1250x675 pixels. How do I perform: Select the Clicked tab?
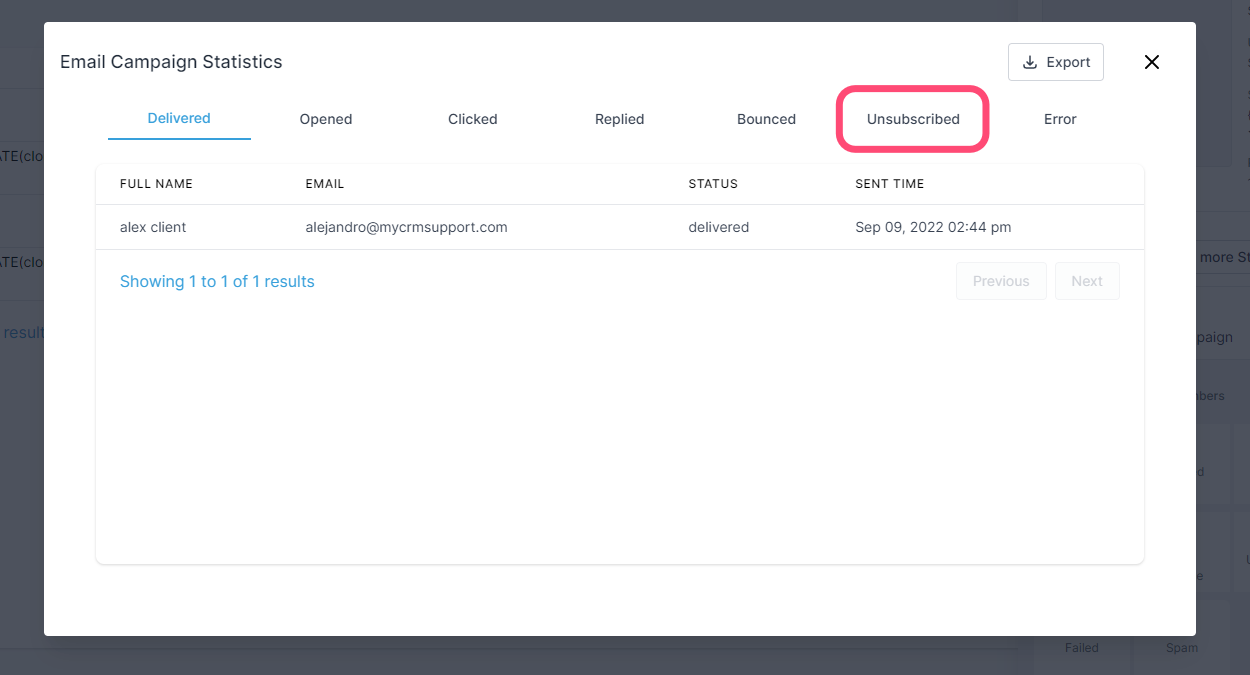[473, 119]
